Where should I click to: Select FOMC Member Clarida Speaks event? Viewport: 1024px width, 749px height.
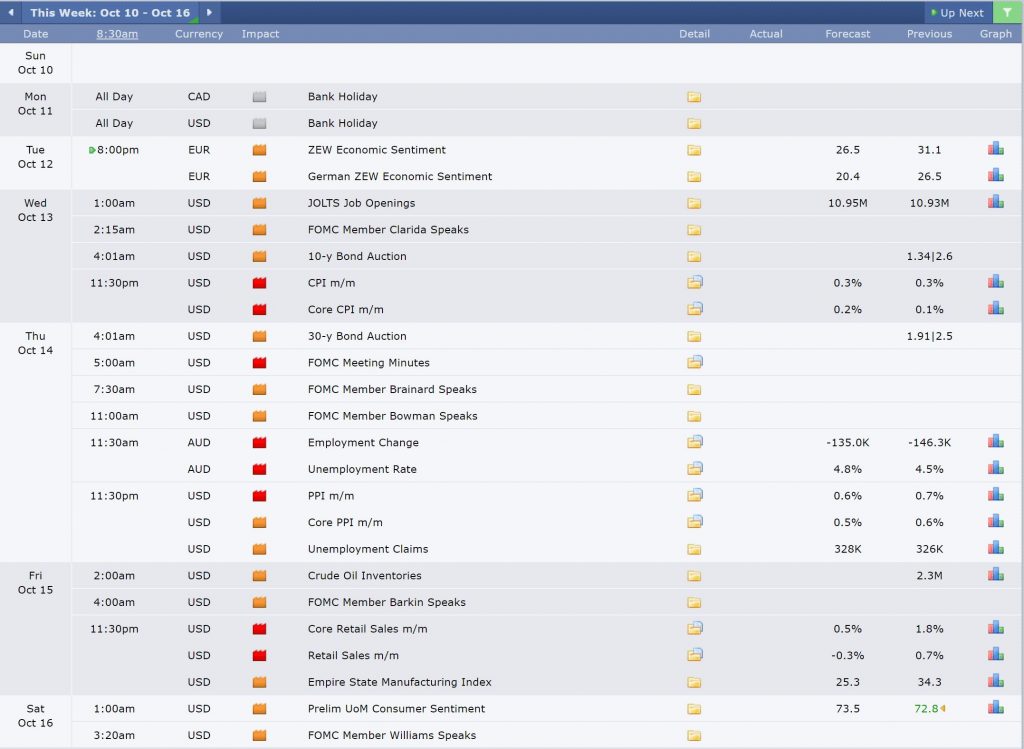388,230
